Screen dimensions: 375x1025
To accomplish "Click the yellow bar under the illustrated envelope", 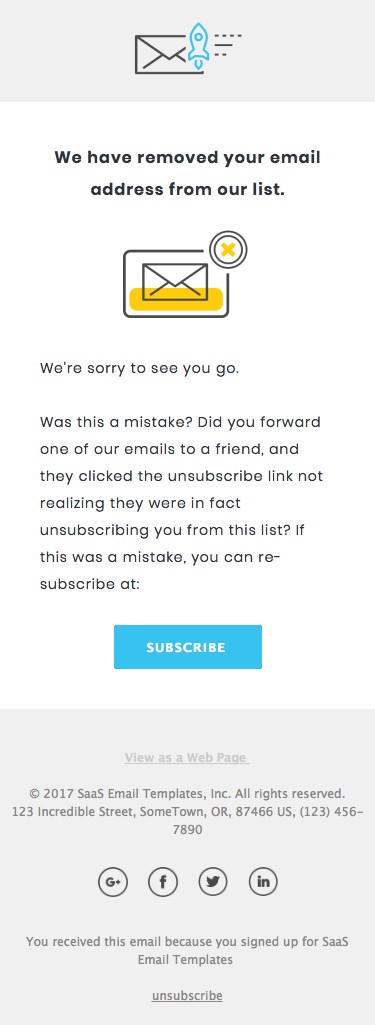I will 176,299.
